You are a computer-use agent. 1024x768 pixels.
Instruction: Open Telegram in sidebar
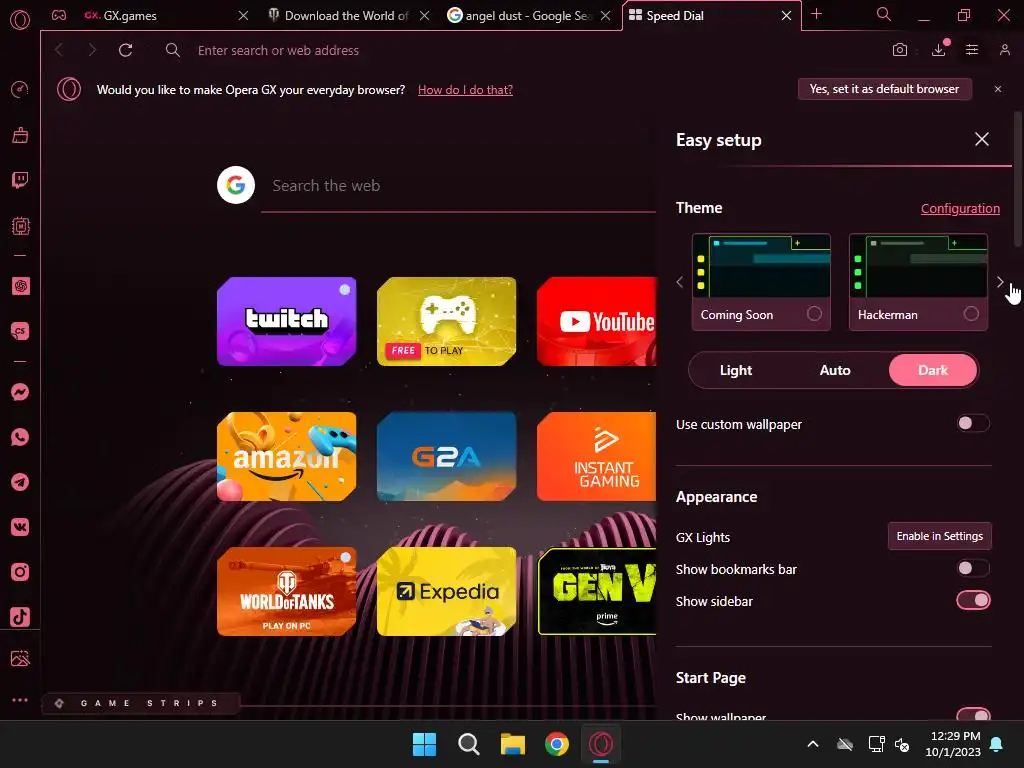click(20, 482)
